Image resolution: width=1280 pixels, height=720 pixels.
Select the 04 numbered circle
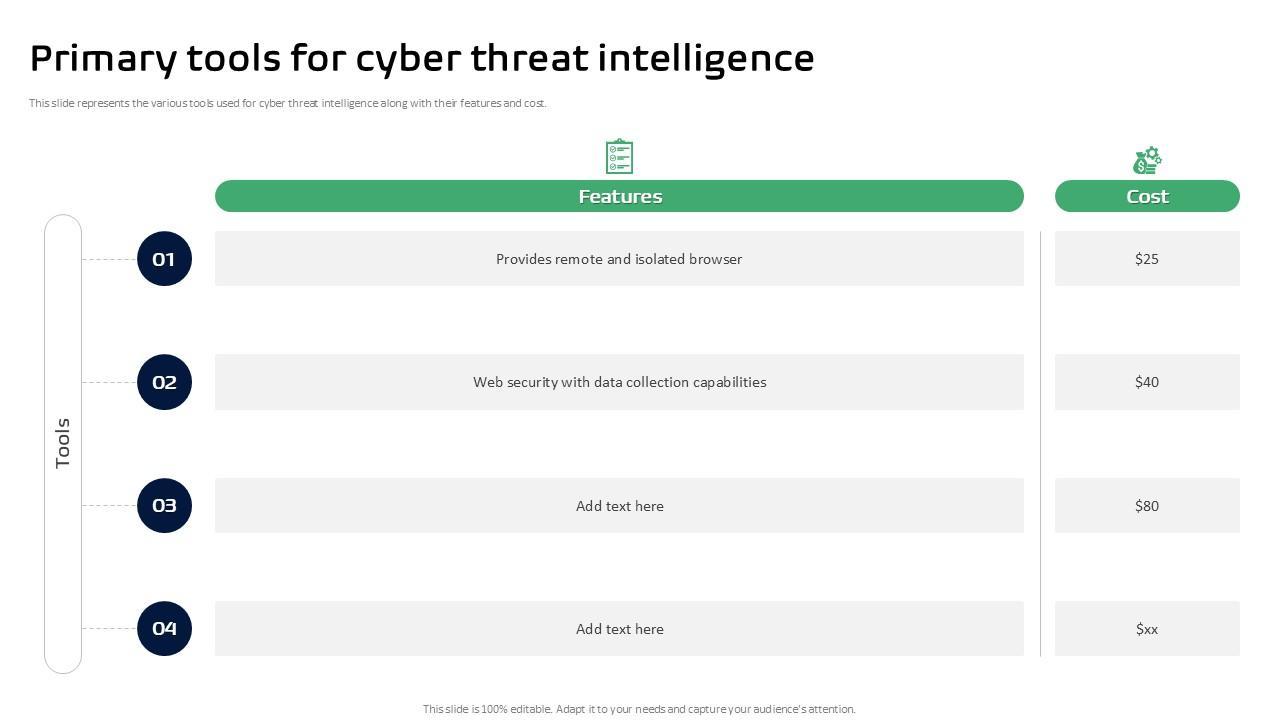(164, 628)
